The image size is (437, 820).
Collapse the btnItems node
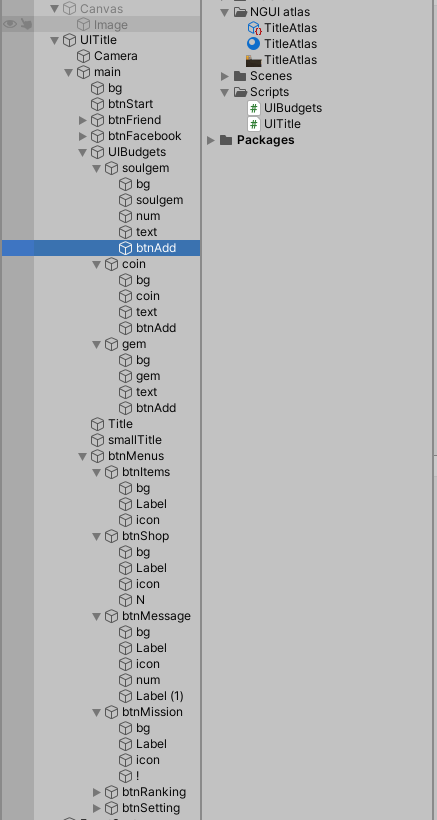pos(97,472)
